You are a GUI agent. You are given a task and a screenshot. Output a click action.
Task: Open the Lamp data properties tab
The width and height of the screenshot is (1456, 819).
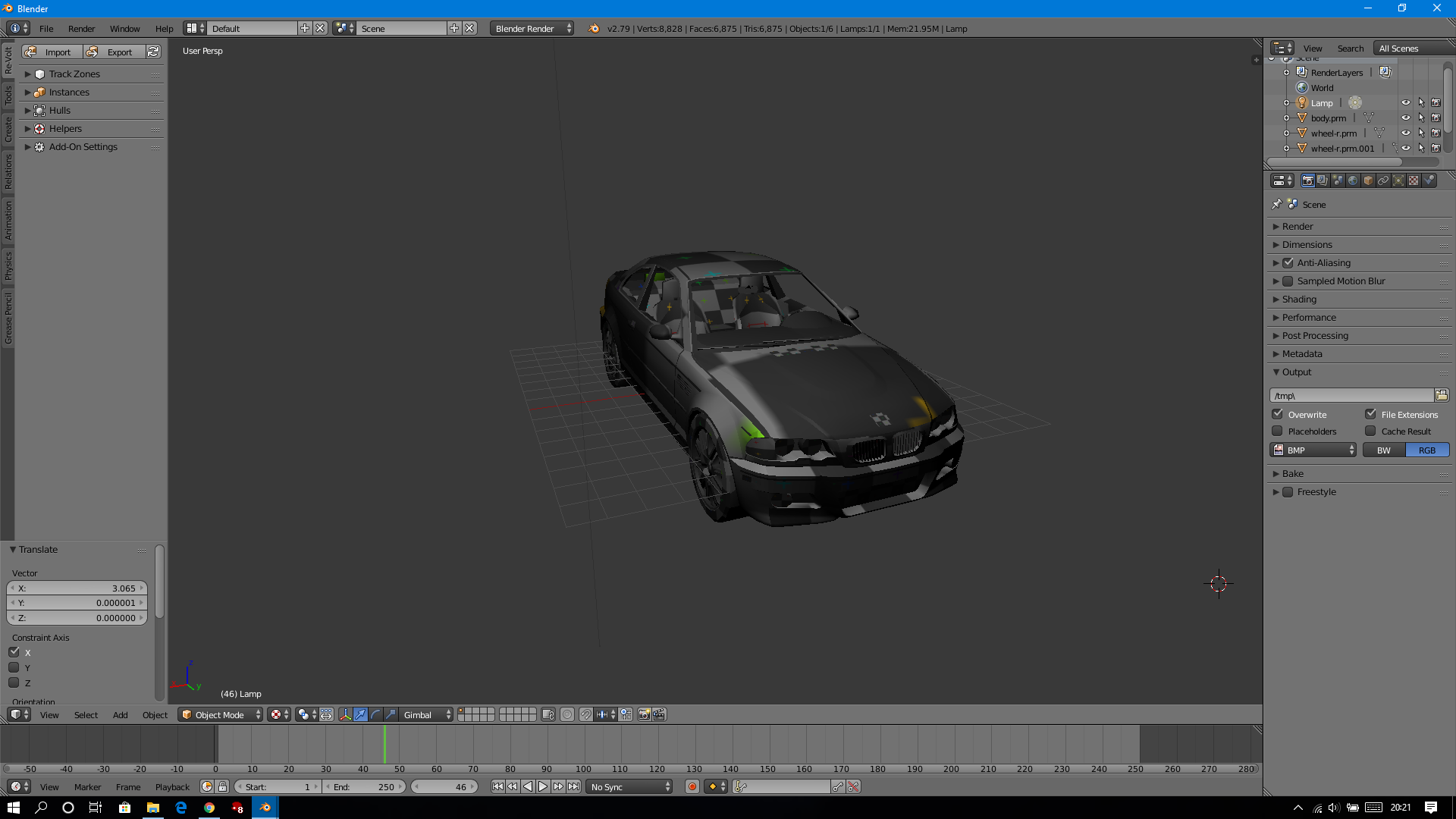1398,180
